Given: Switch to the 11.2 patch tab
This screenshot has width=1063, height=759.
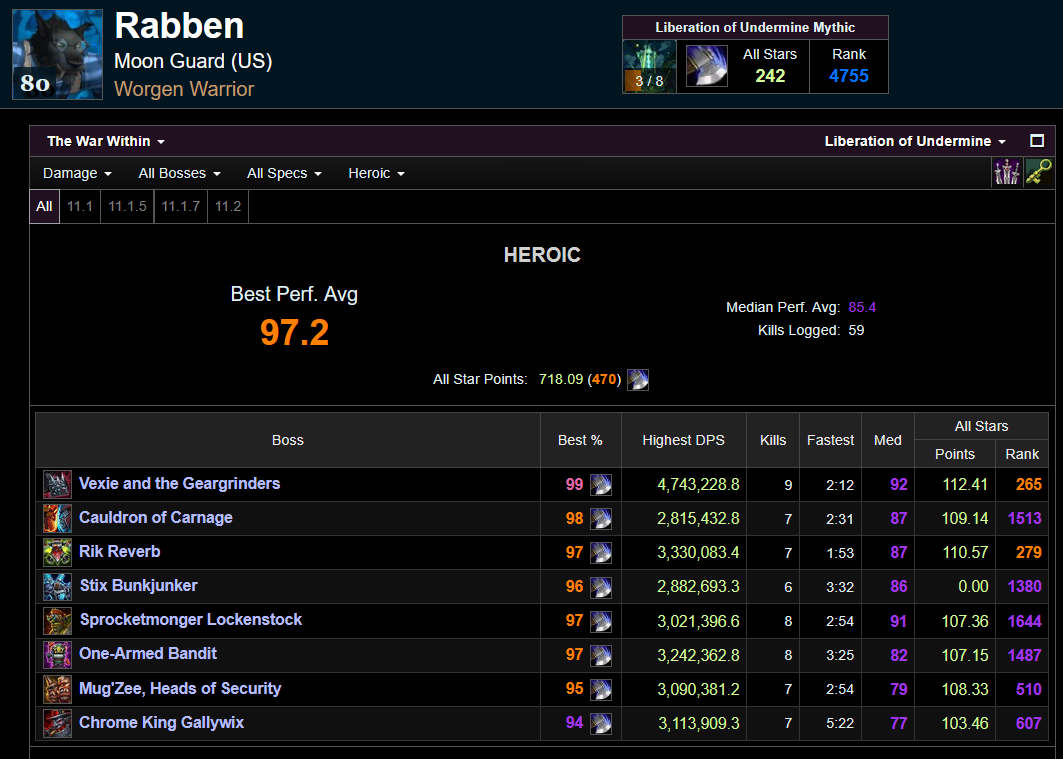Looking at the screenshot, I should 228,206.
